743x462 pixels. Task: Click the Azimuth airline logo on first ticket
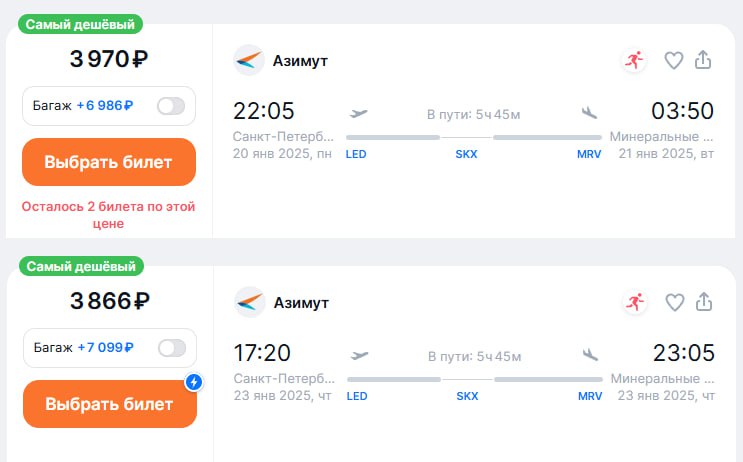coord(248,61)
